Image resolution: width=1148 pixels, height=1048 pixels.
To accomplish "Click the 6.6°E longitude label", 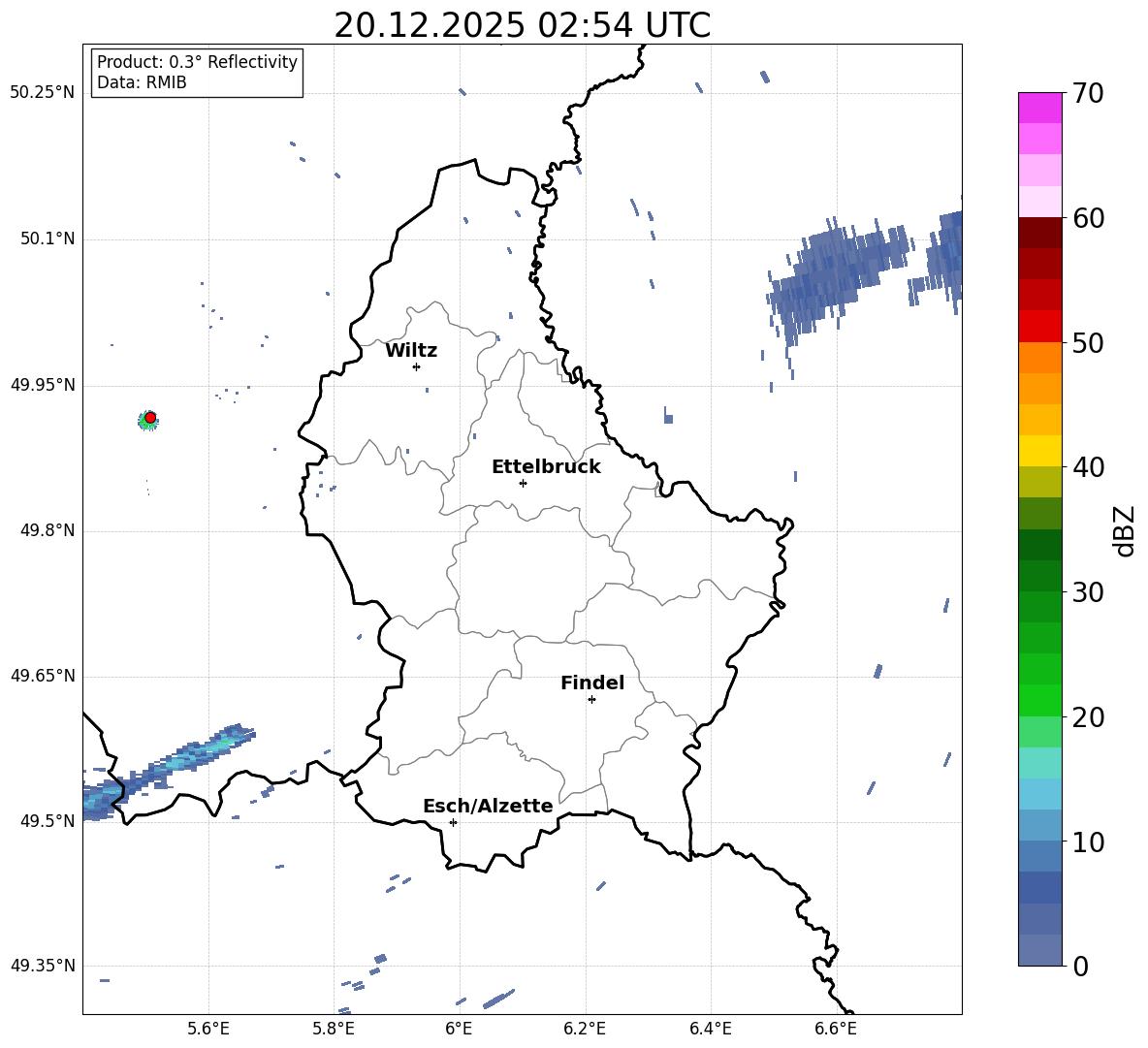I will point(836,1030).
